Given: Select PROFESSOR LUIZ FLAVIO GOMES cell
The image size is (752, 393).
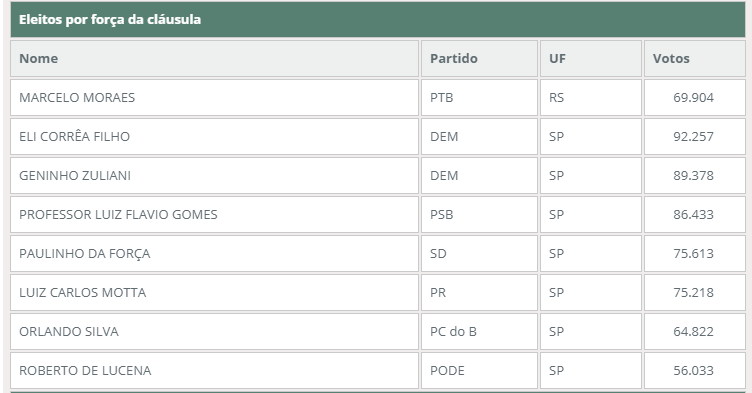Looking at the screenshot, I should point(214,214).
